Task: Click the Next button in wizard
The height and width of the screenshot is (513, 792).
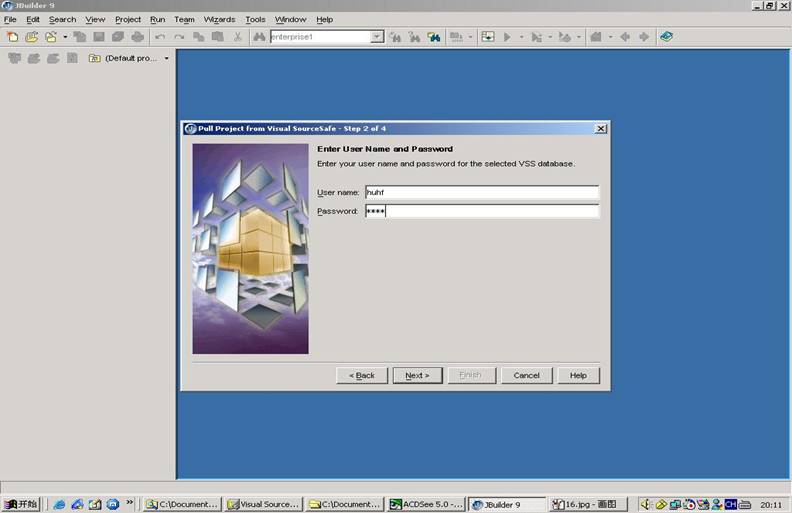Action: pyautogui.click(x=417, y=375)
